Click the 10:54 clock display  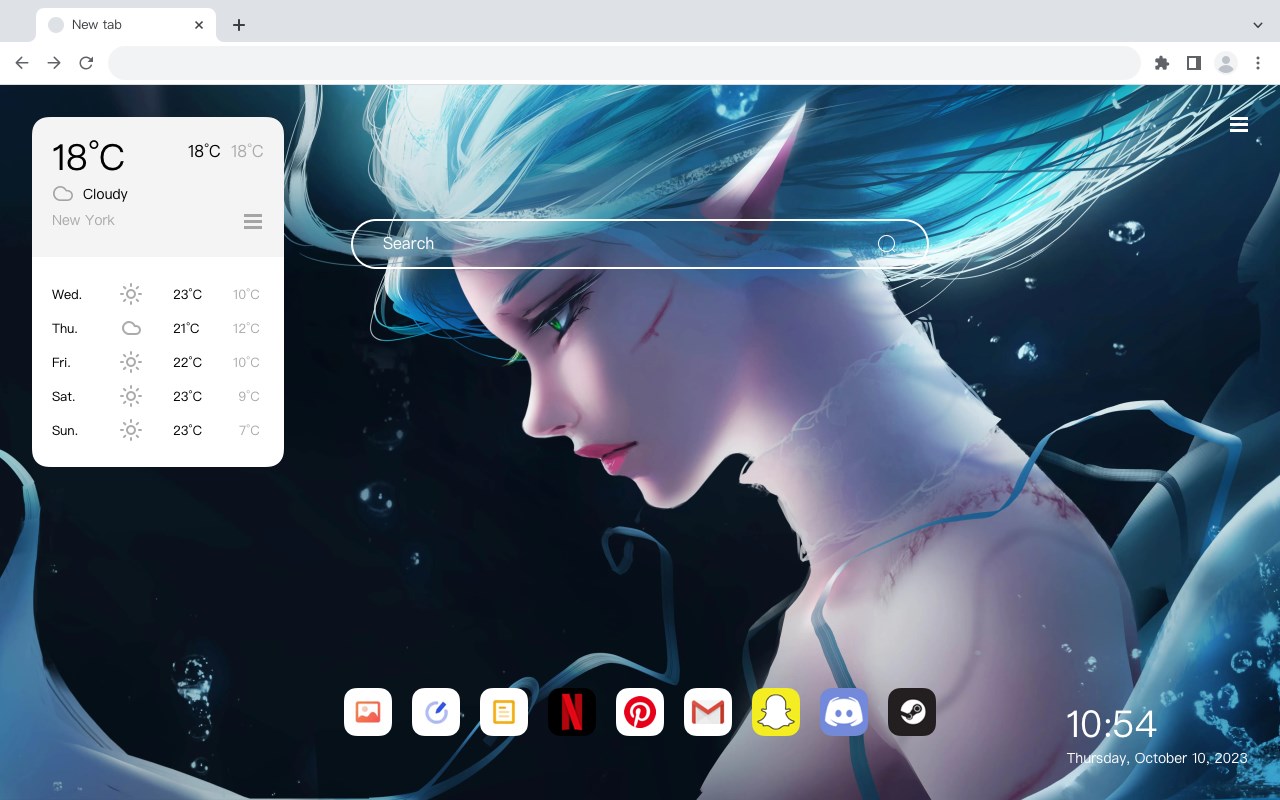point(1111,724)
